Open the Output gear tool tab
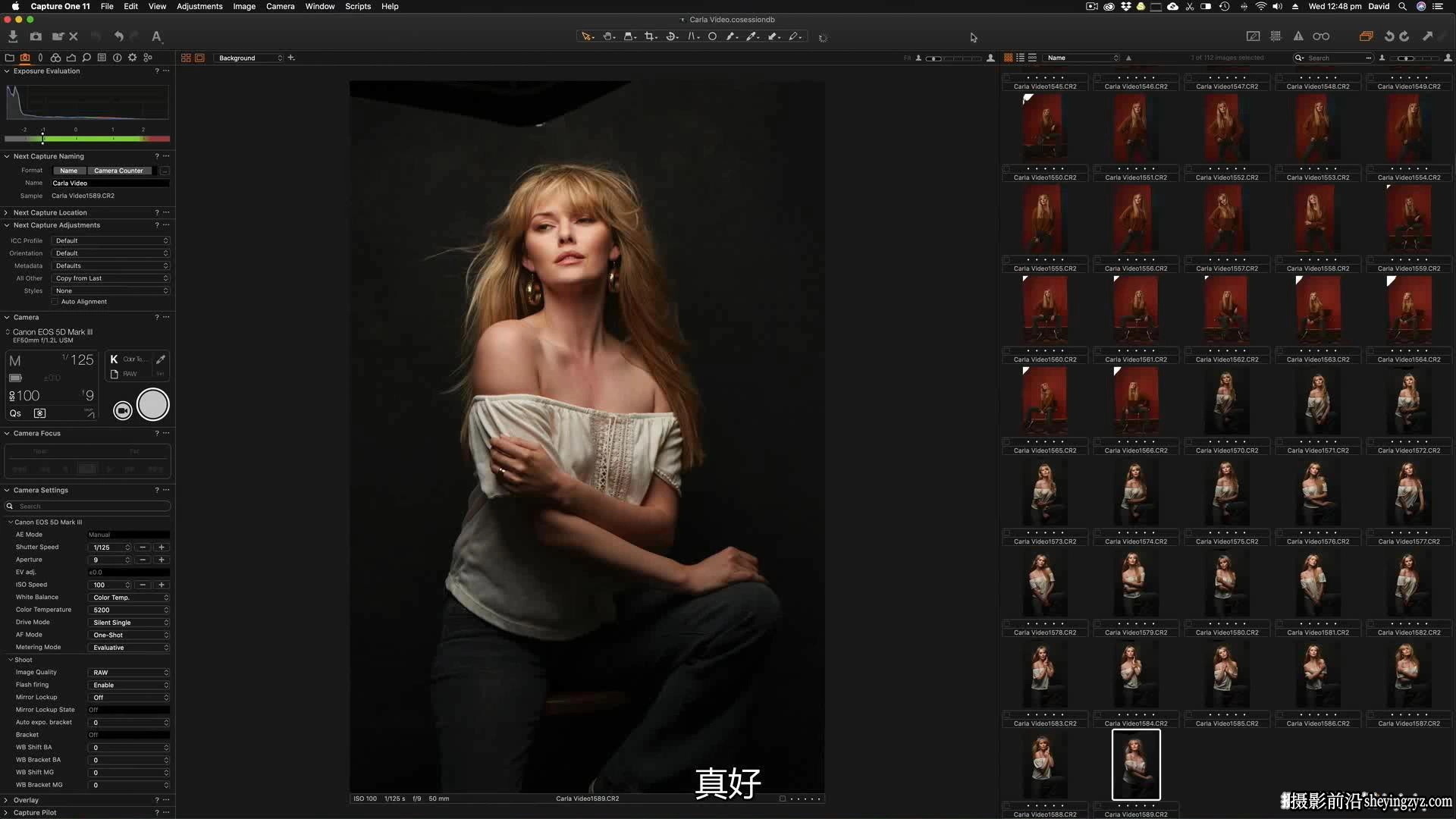The height and width of the screenshot is (819, 1456). click(133, 58)
